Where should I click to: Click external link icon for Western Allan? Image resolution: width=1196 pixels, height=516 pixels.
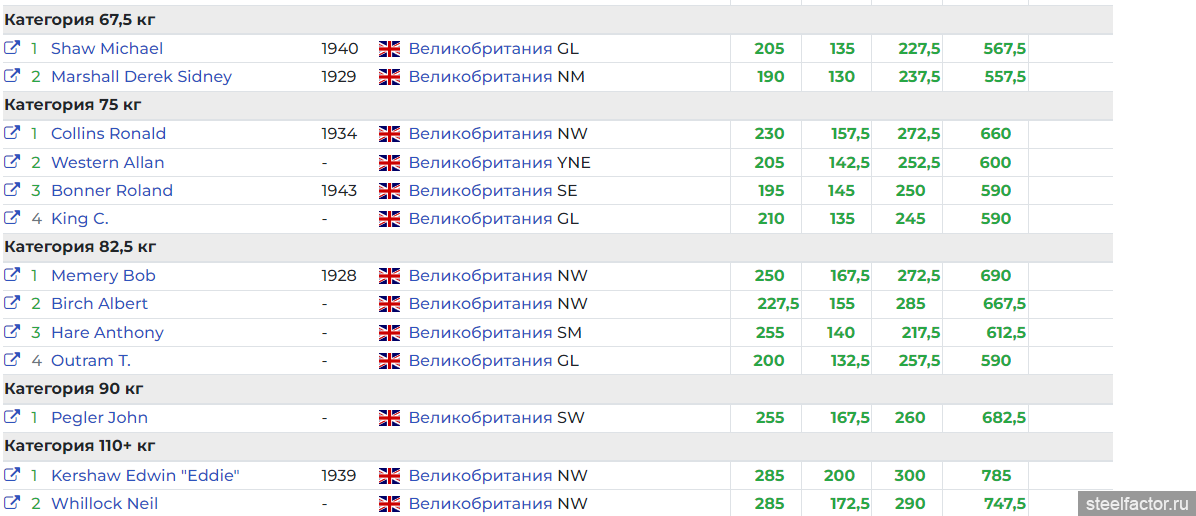(x=12, y=162)
